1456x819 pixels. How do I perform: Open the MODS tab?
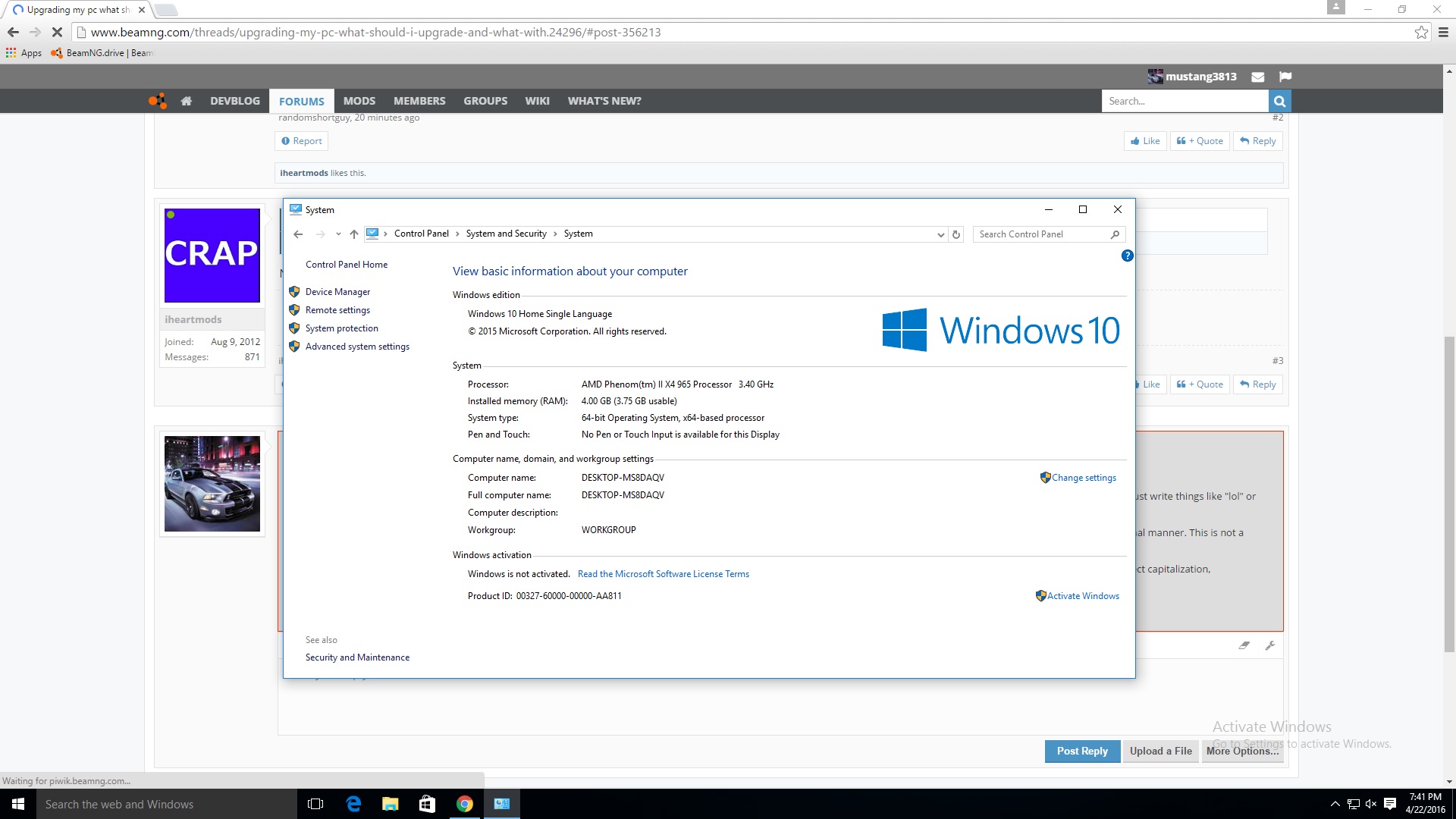[359, 101]
